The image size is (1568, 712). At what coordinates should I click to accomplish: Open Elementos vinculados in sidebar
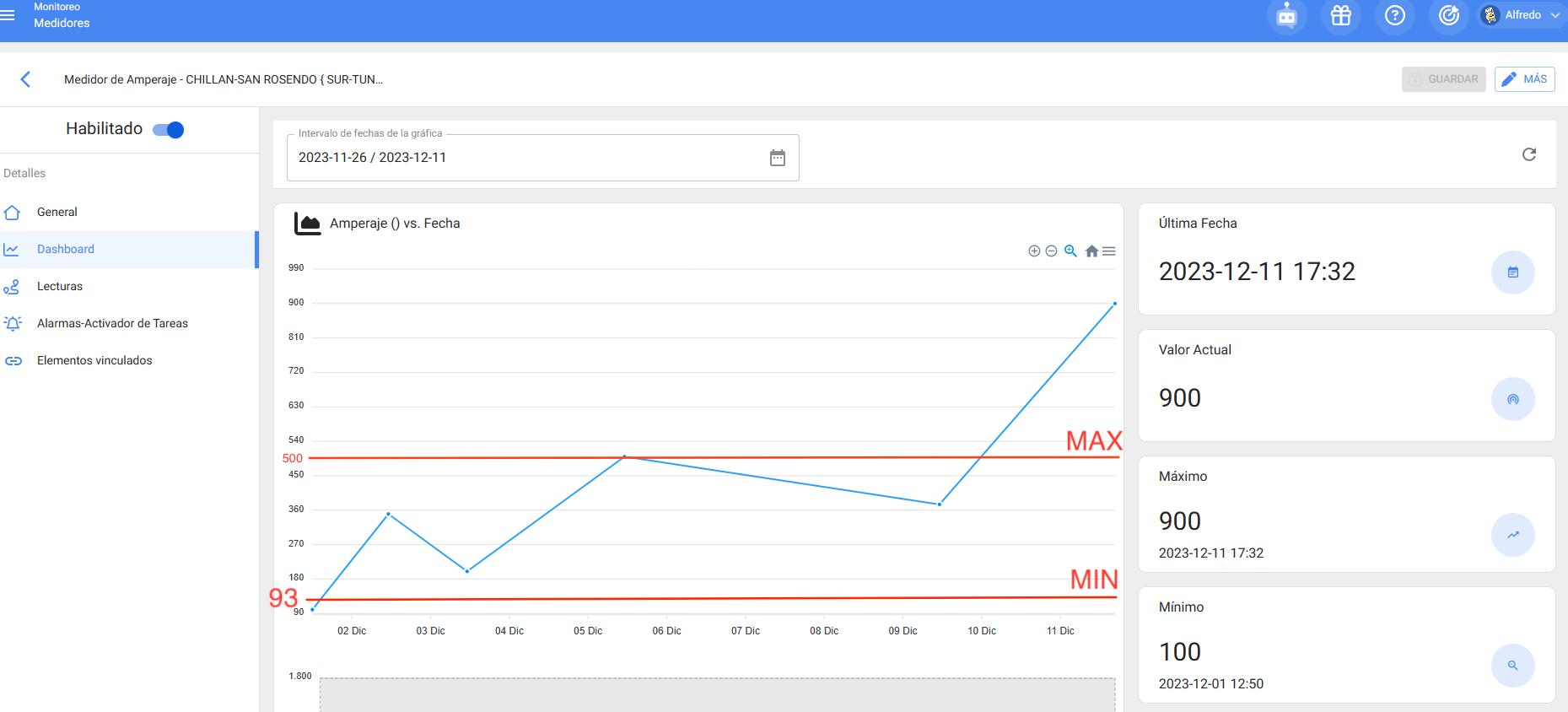94,360
